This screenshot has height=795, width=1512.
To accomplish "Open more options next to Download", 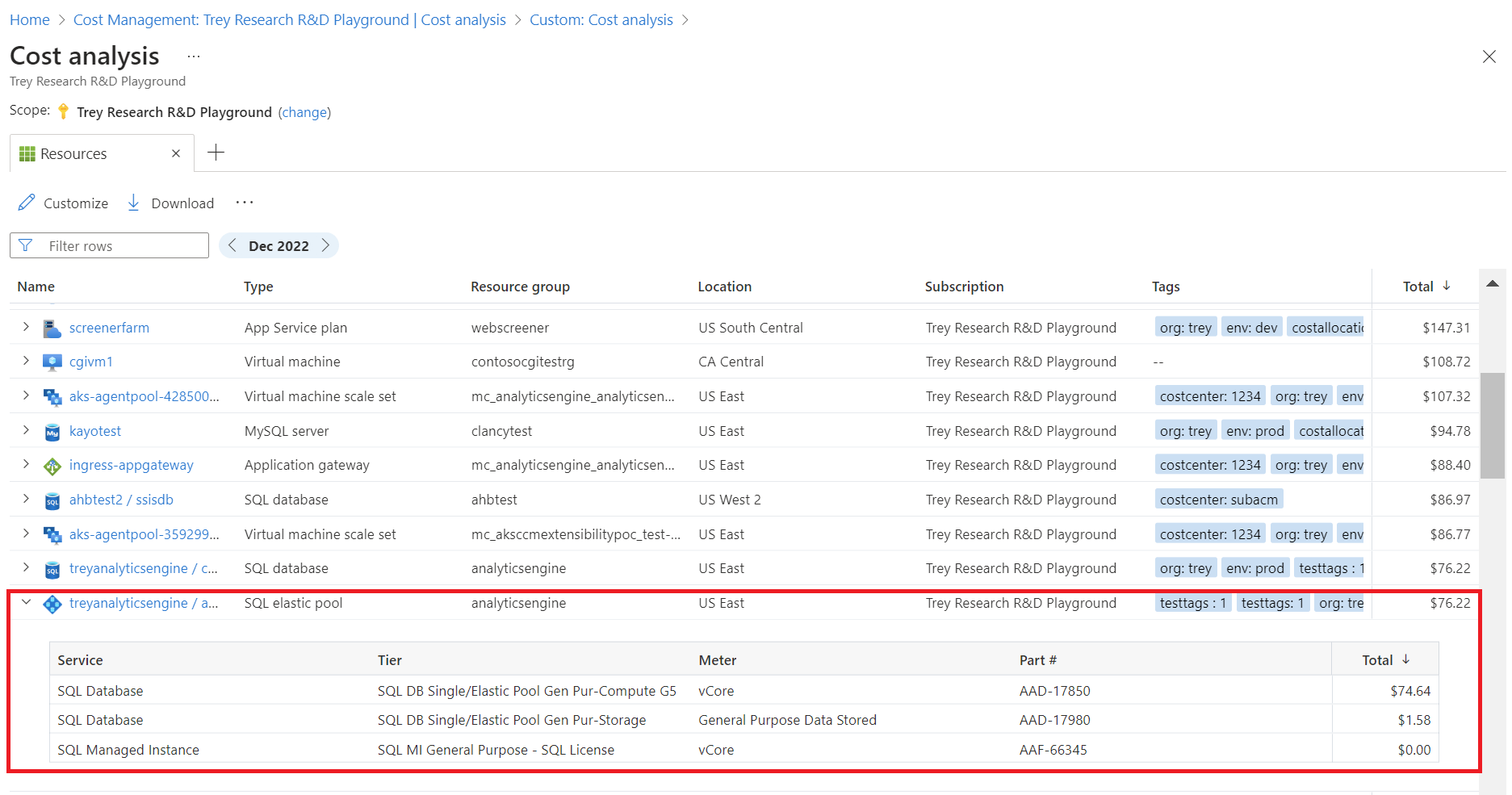I will coord(245,203).
